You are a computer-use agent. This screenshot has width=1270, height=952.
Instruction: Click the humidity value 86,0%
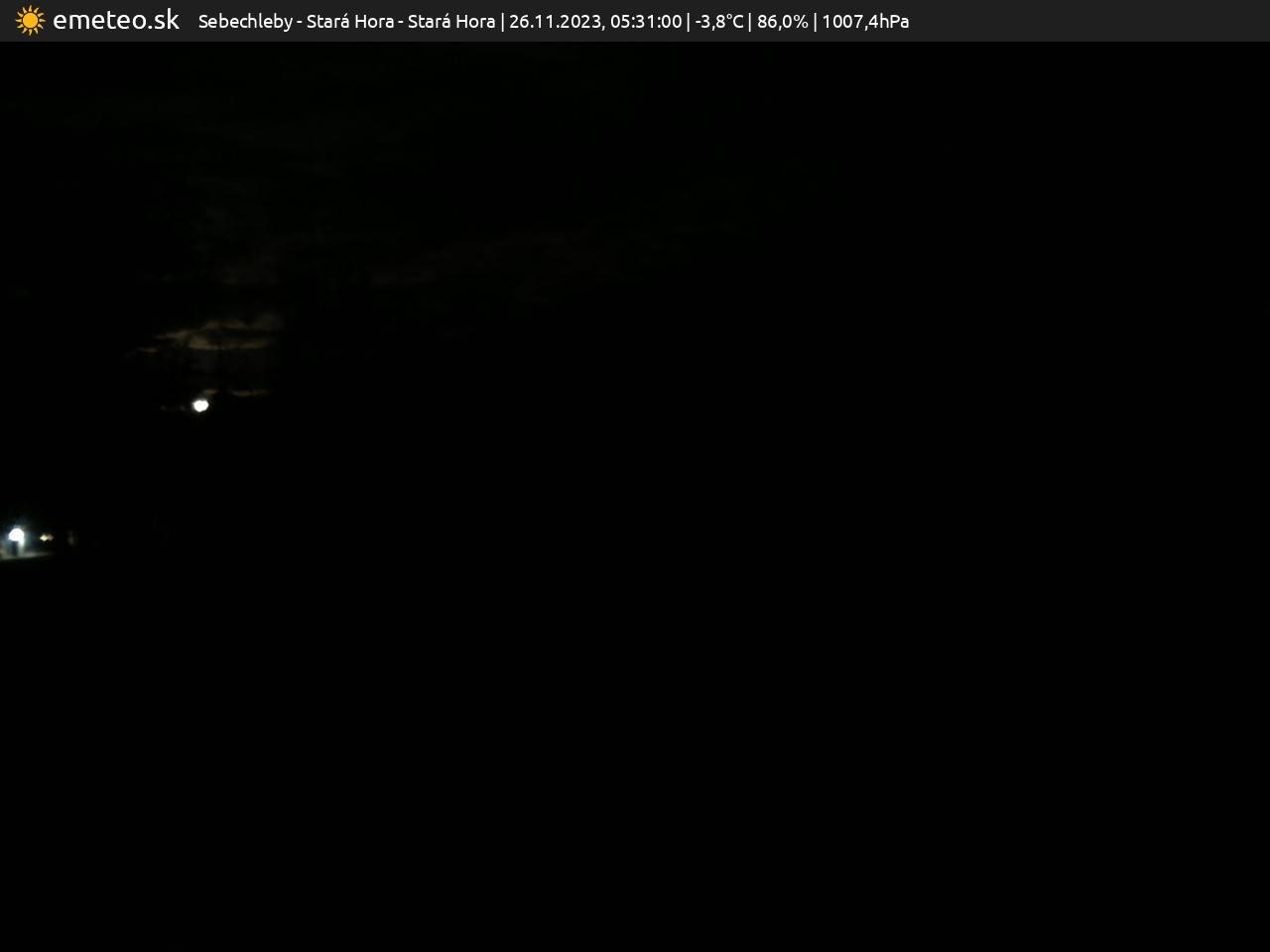click(x=782, y=22)
